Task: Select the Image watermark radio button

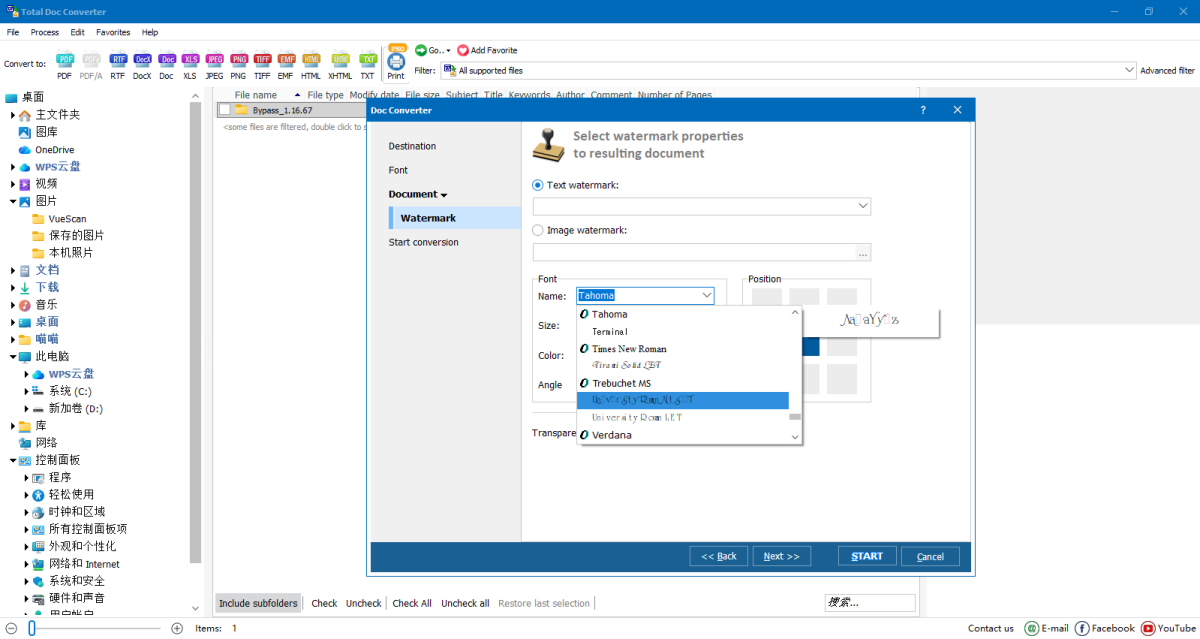Action: pos(538,230)
